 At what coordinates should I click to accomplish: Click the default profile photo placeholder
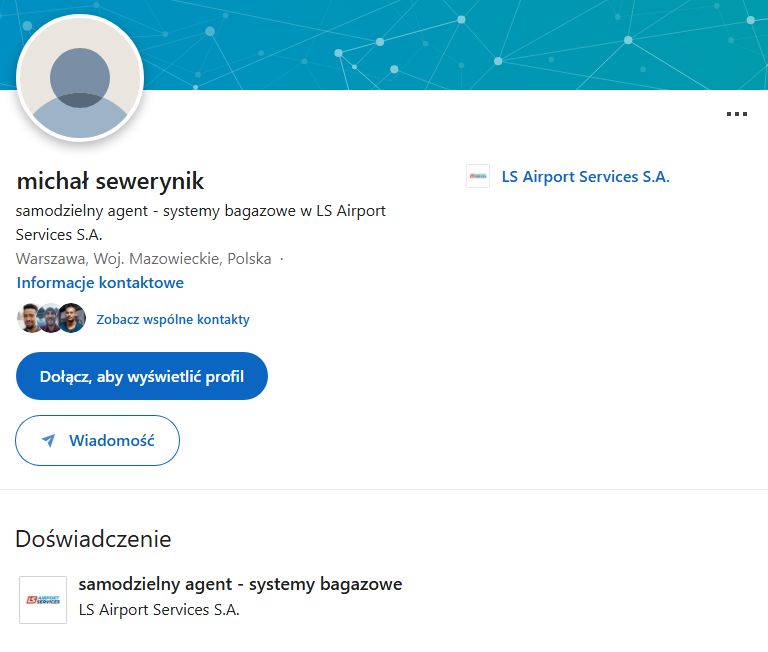(x=81, y=79)
